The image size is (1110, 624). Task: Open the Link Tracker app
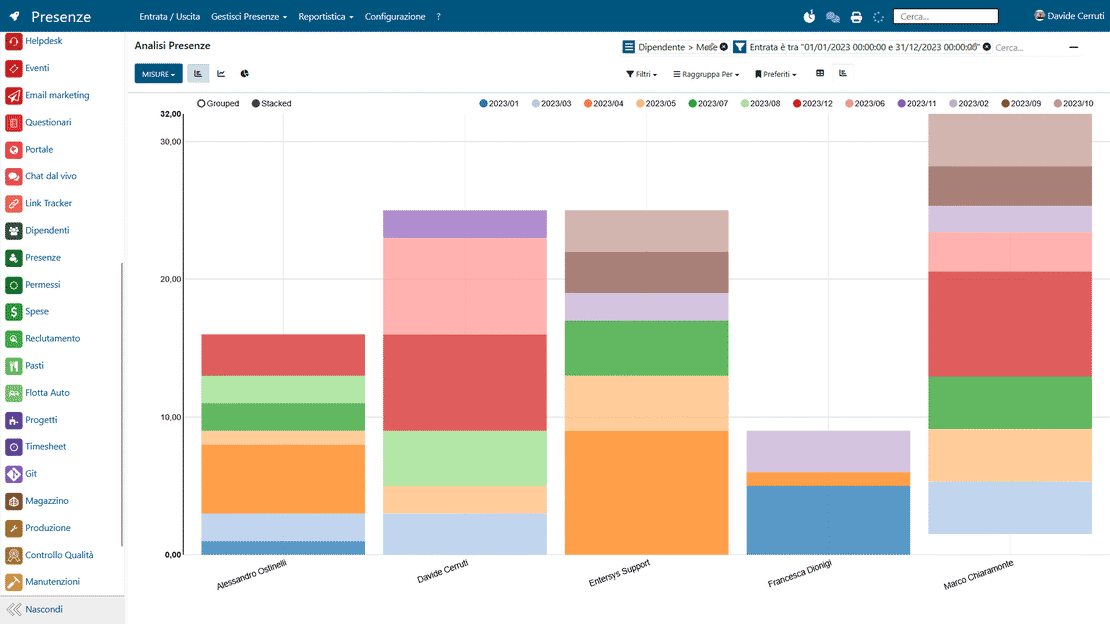[39, 203]
